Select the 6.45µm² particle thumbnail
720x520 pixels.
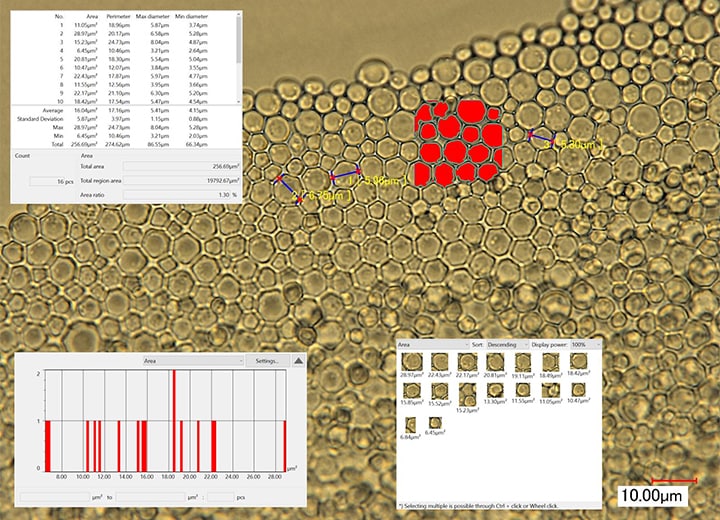pyautogui.click(x=436, y=425)
